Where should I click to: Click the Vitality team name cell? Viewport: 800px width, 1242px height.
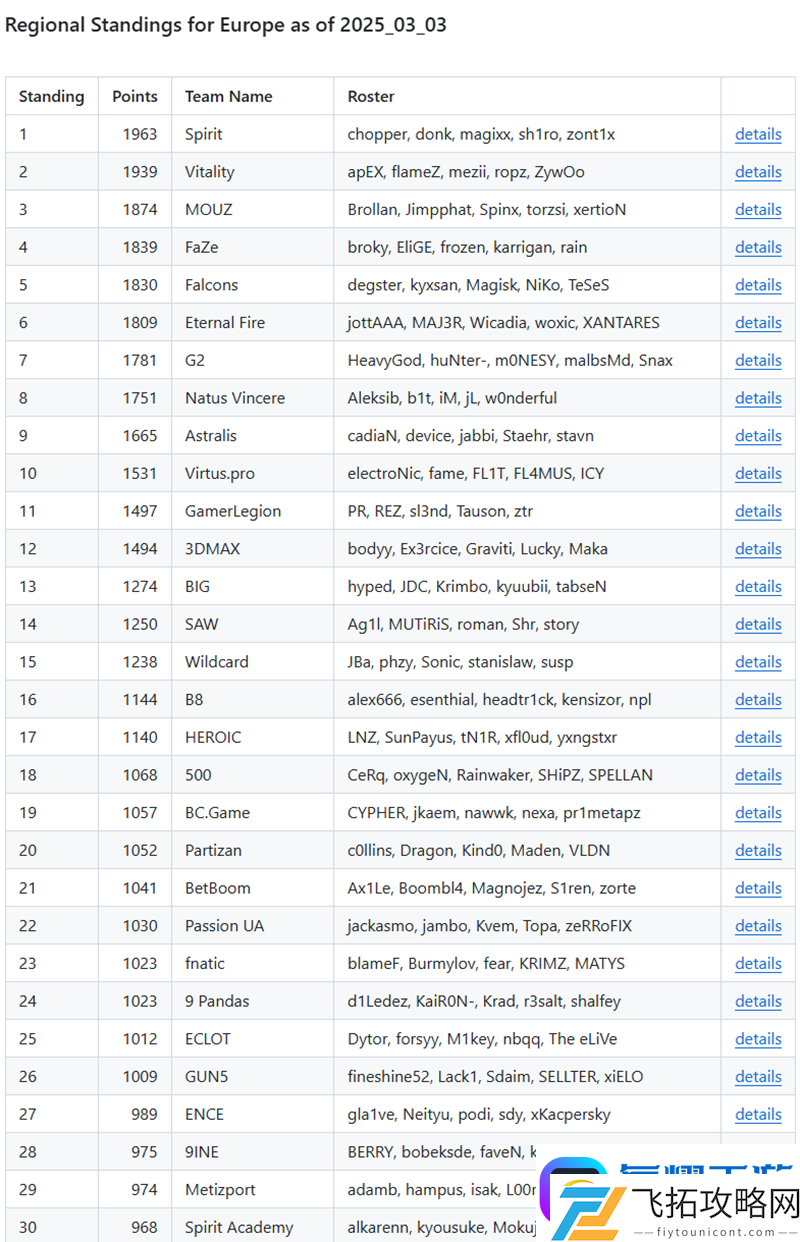click(x=253, y=172)
